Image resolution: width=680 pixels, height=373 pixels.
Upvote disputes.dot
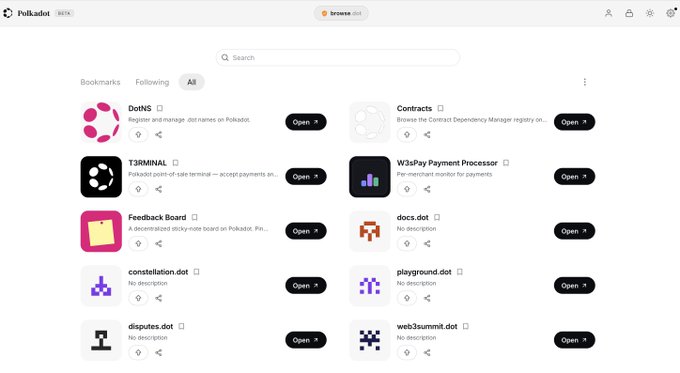138,353
